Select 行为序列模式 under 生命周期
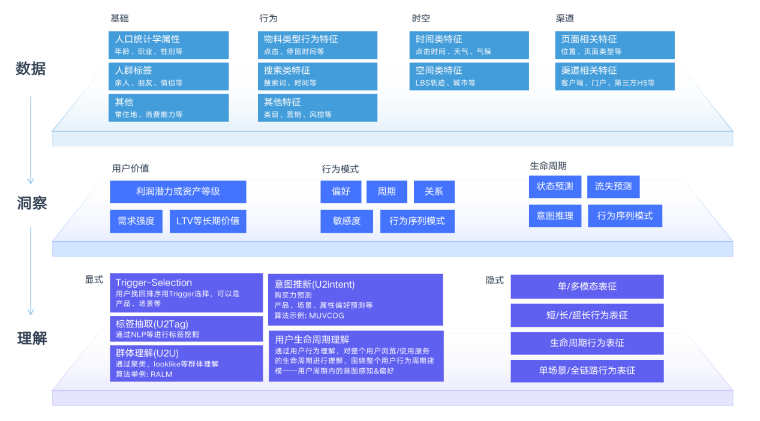Viewport: 760px width, 421px height. [x=625, y=216]
